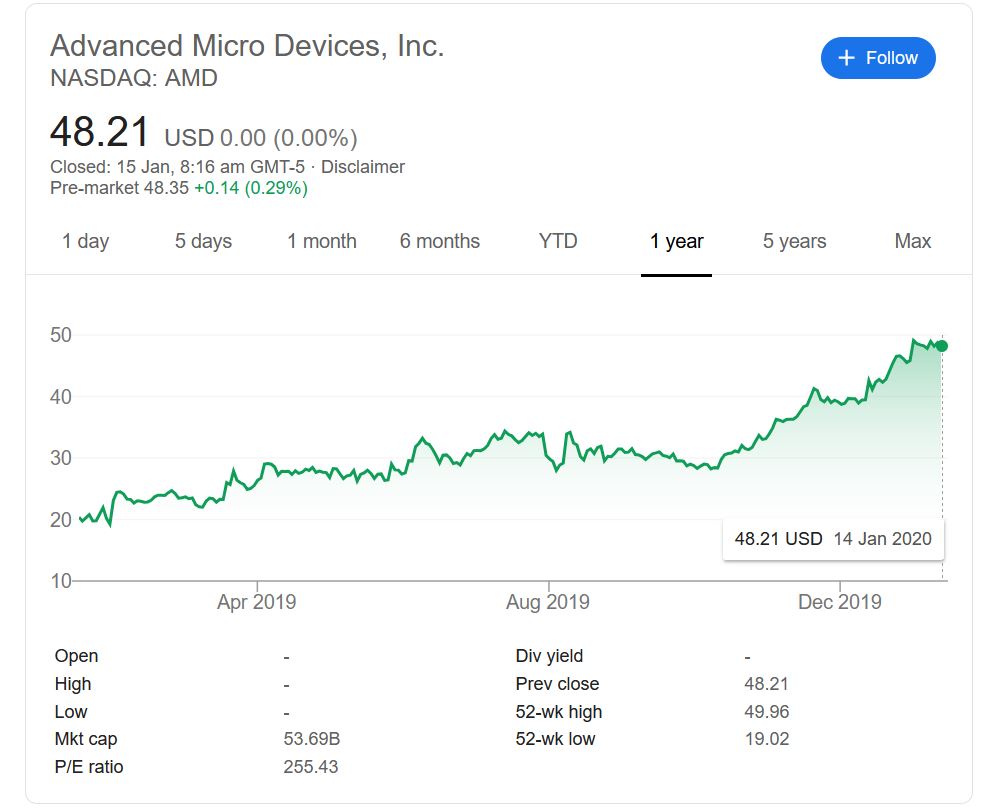The image size is (993, 809).
Task: Click the active 1 year tab
Action: coord(676,241)
